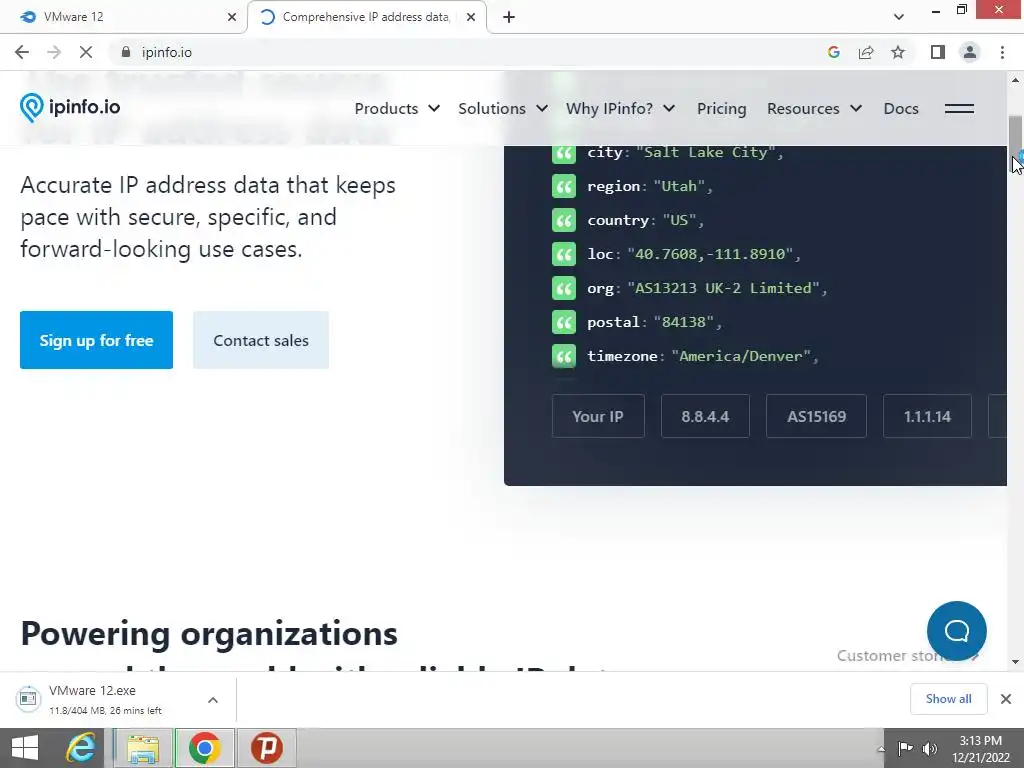This screenshot has height=768, width=1024.
Task: Open the red P app in taskbar
Action: 267,748
